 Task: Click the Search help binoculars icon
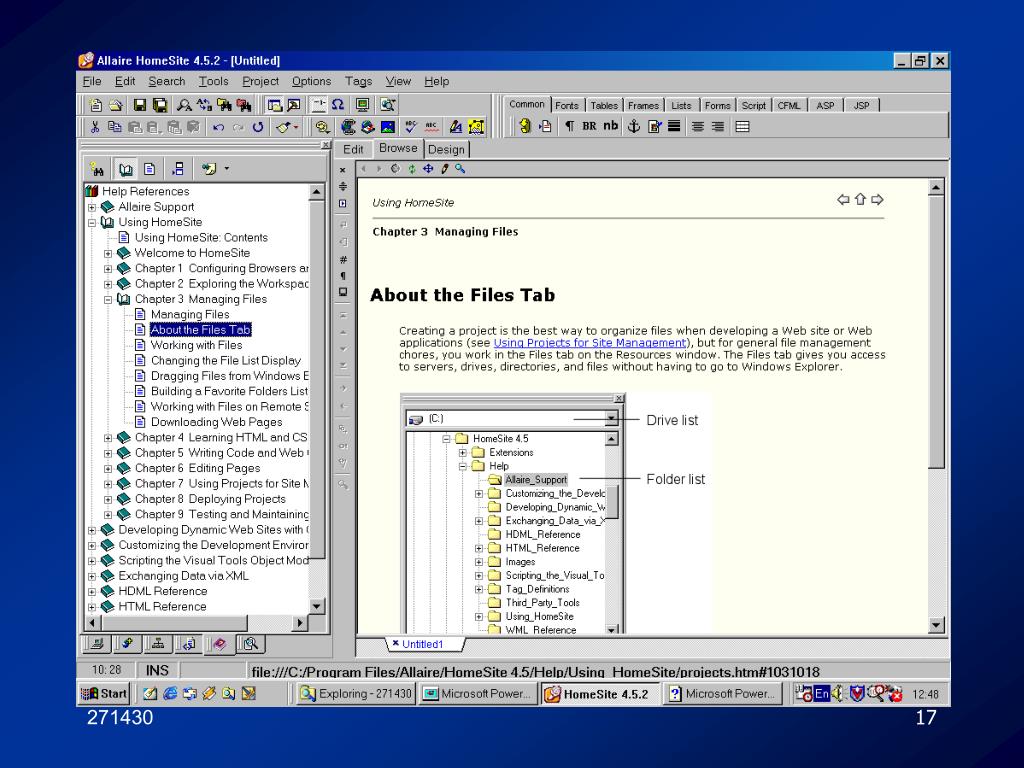tap(97, 169)
